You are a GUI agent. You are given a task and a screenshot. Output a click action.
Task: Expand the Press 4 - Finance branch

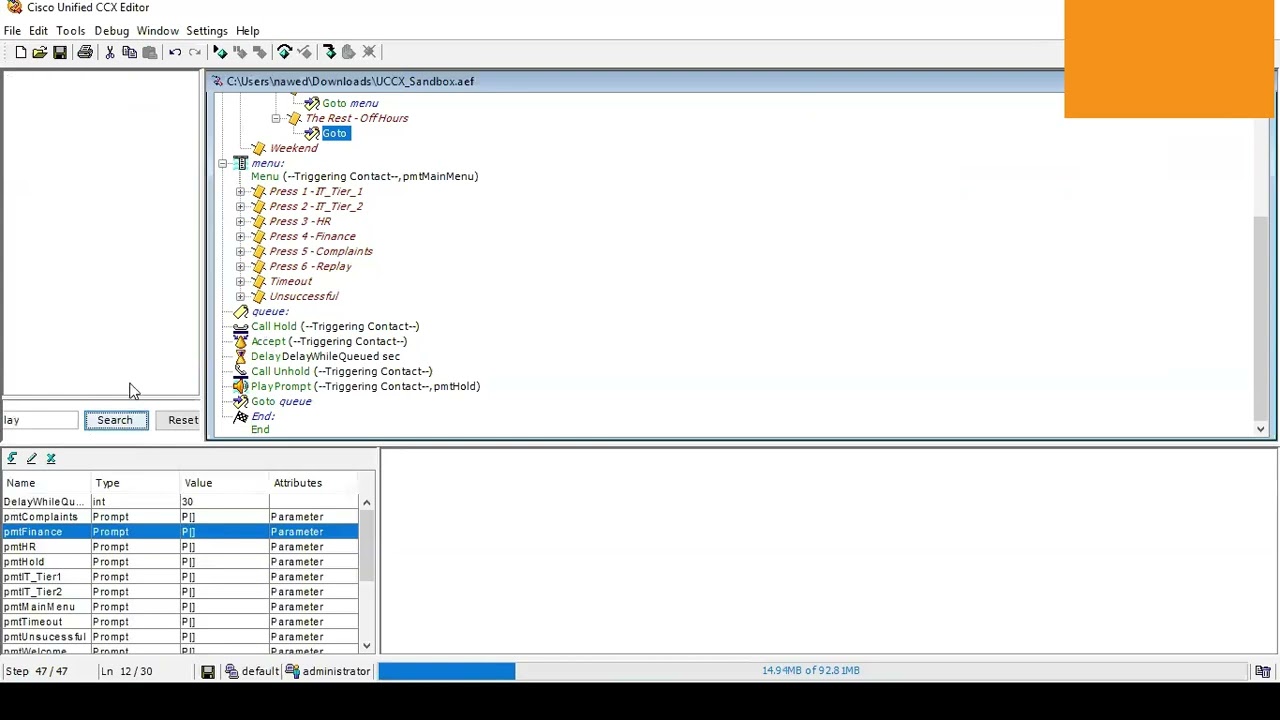click(x=240, y=236)
